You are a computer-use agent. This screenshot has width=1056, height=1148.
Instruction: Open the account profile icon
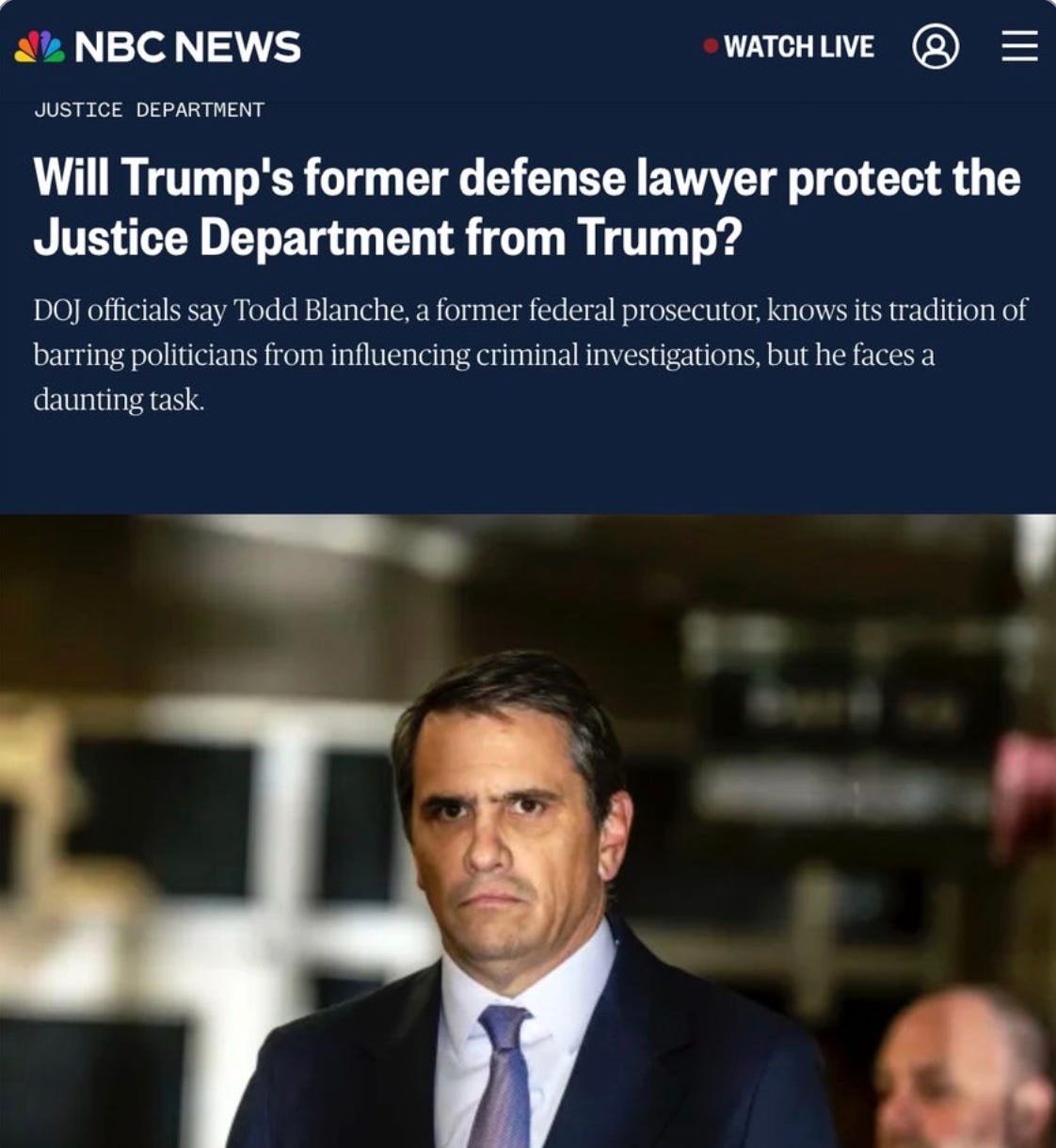tap(936, 46)
